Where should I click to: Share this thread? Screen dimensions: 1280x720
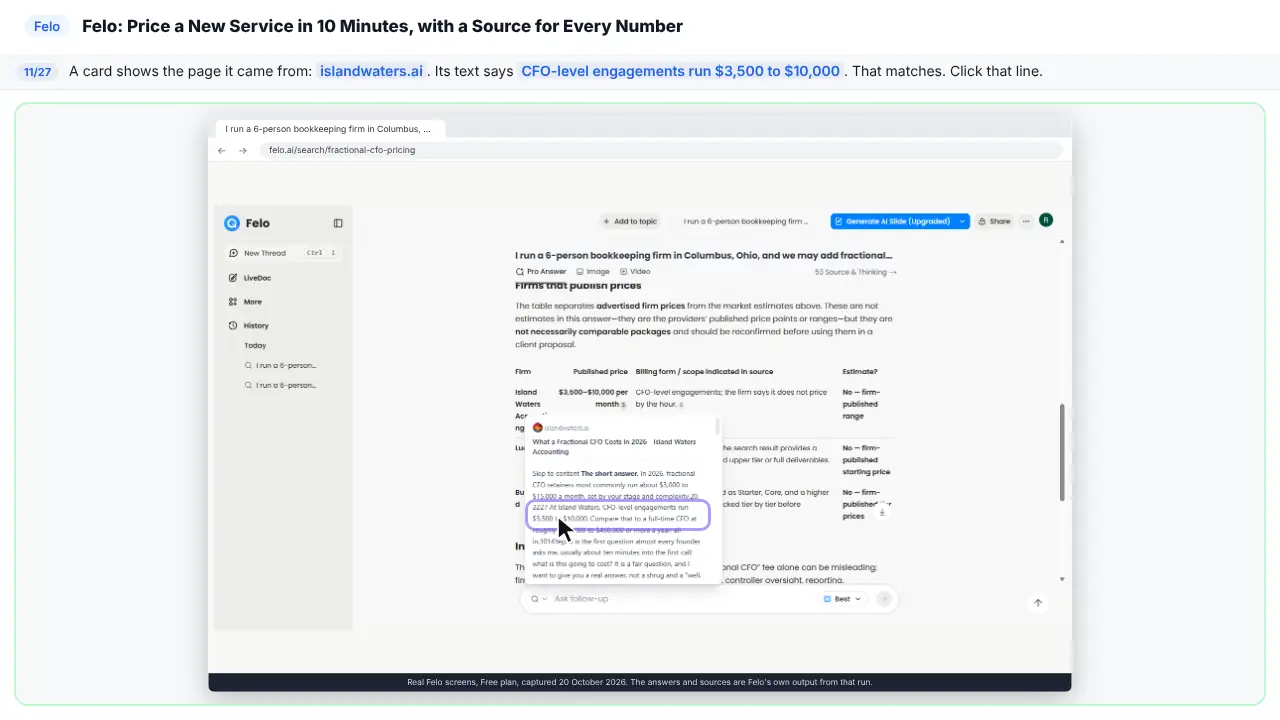995,221
